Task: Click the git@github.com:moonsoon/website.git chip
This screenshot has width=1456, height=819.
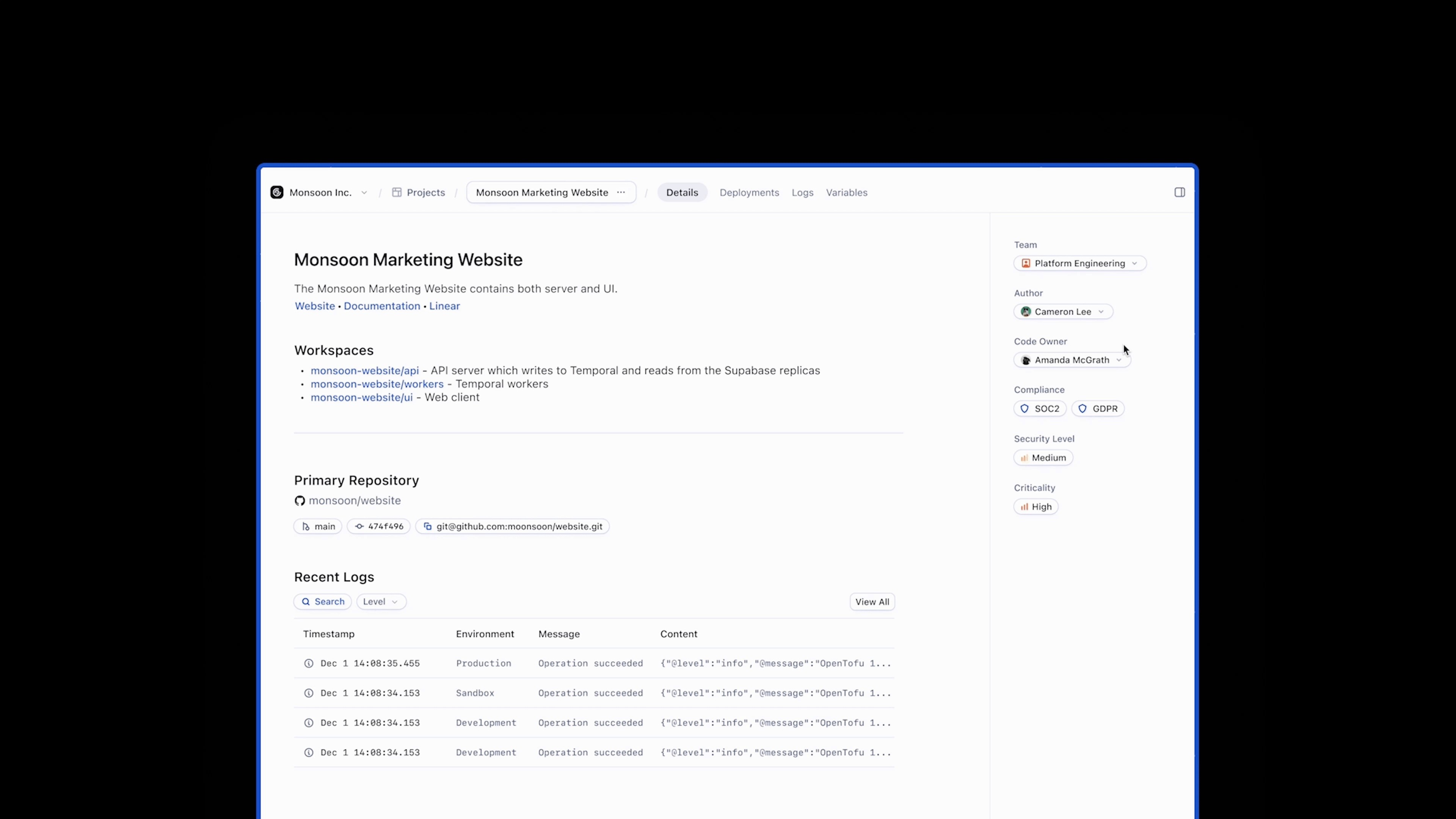Action: (x=512, y=526)
